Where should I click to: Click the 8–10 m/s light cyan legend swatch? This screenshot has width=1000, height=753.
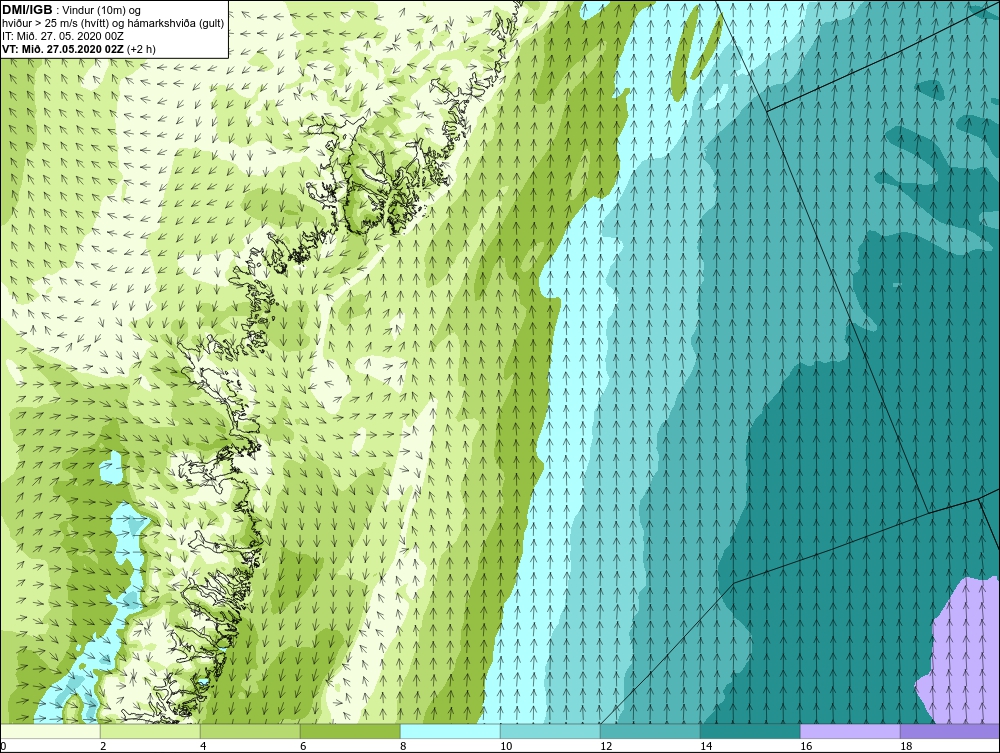[450, 731]
